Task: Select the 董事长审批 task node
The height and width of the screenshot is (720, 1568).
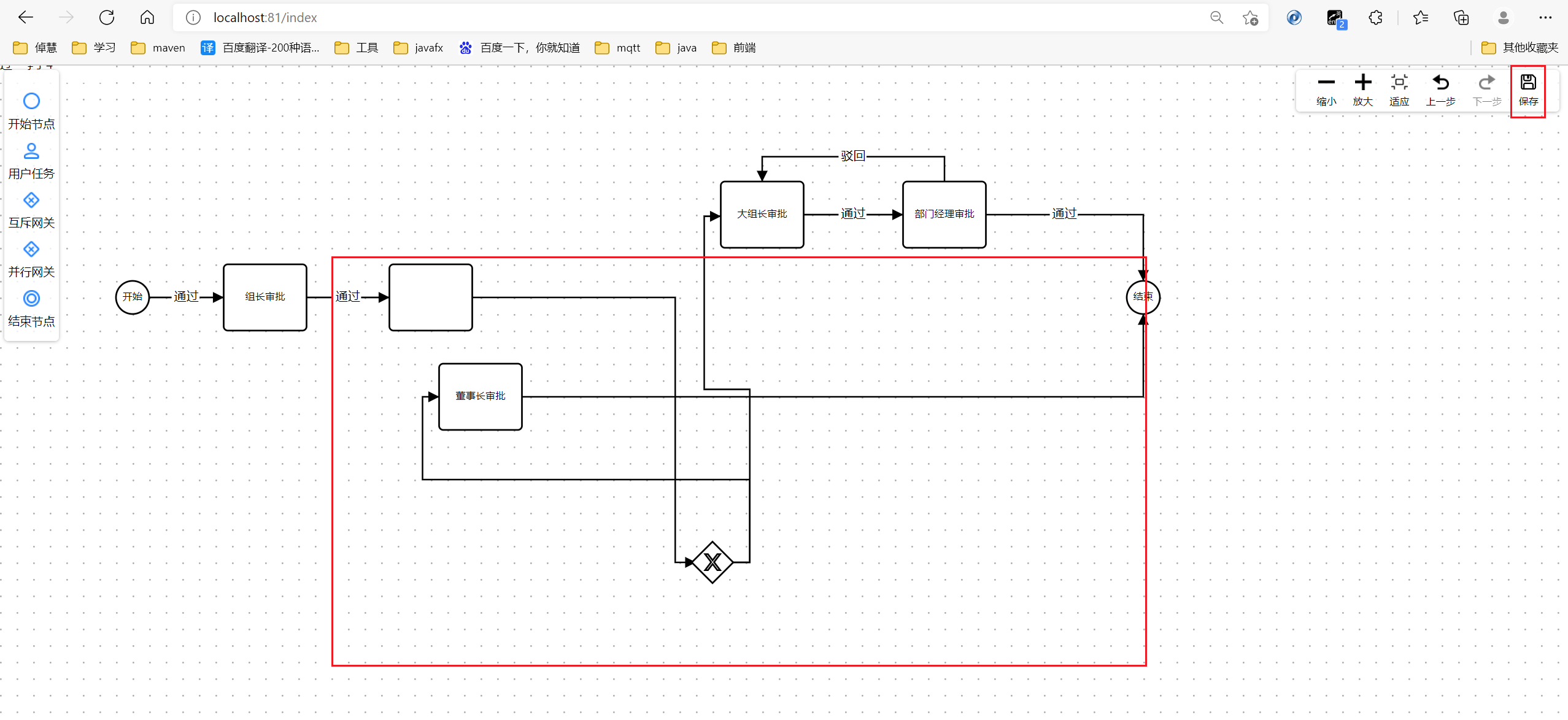Action: click(x=479, y=396)
